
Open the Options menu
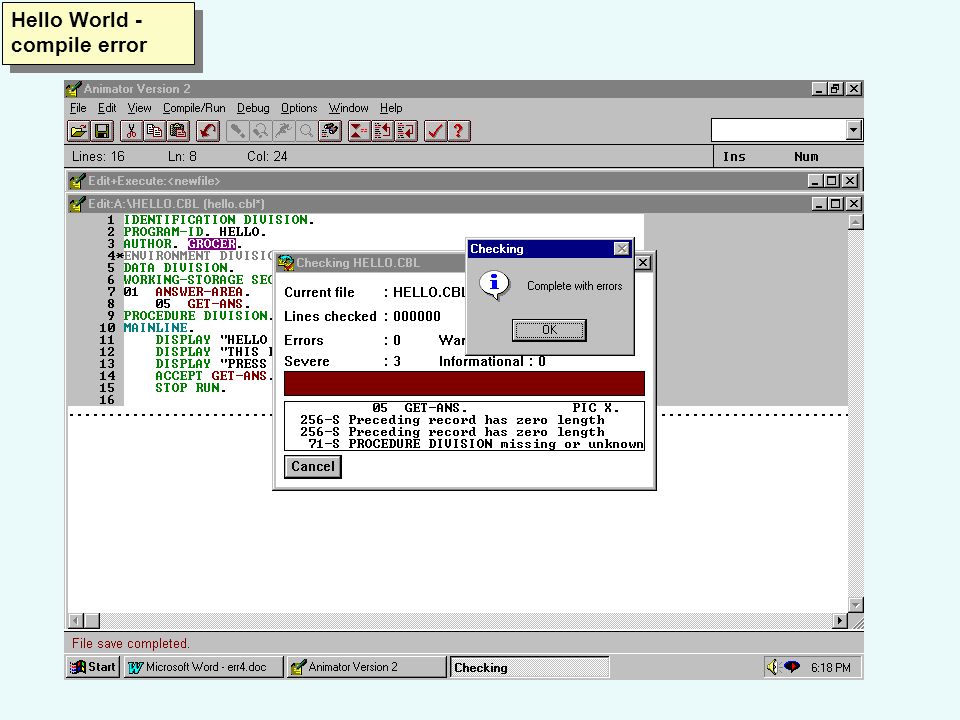(299, 108)
